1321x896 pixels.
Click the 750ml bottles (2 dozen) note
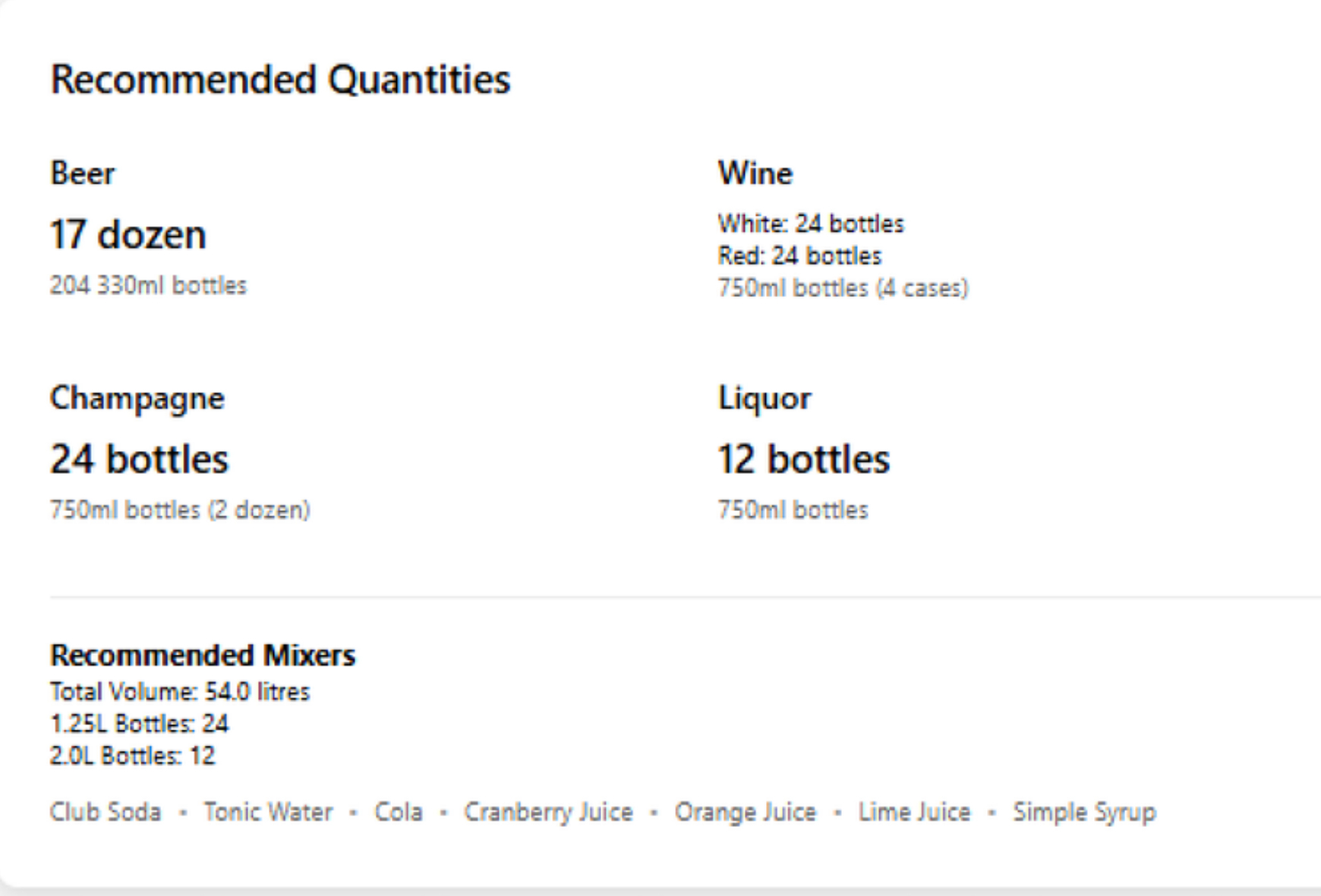(x=181, y=510)
